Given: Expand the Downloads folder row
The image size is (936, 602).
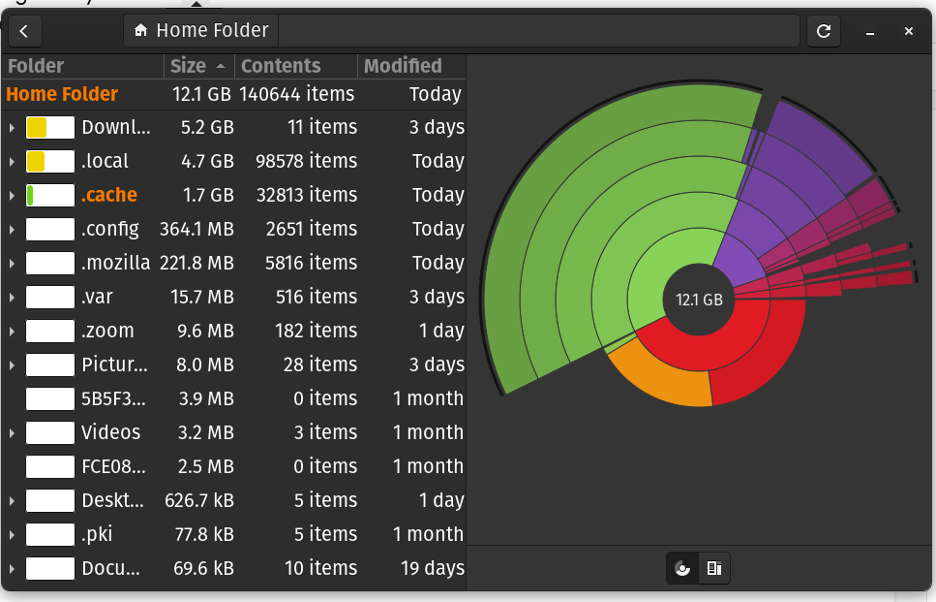Looking at the screenshot, I should [11, 127].
